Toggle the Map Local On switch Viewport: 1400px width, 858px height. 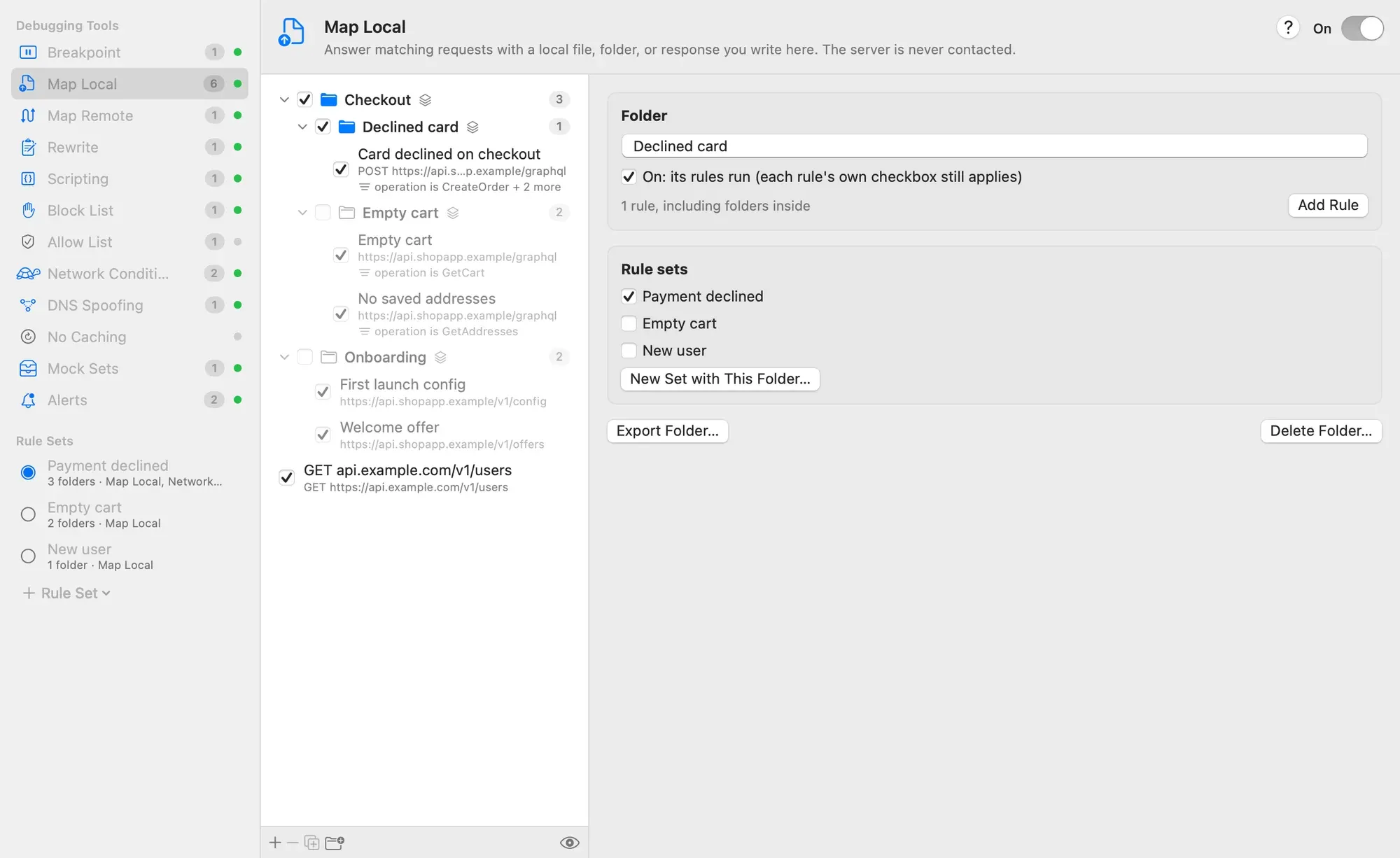tap(1362, 29)
